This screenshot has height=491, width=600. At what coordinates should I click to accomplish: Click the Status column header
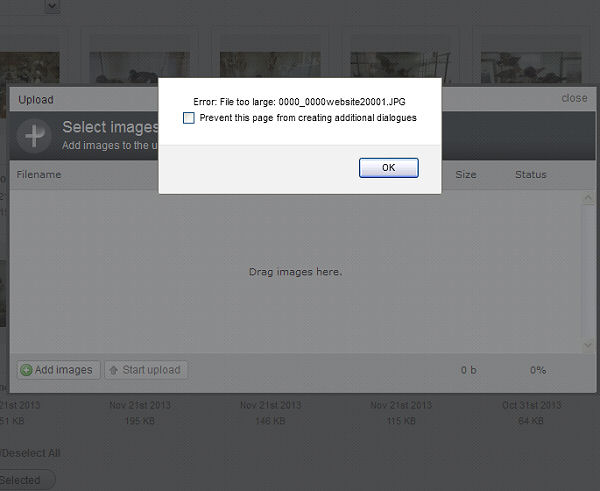point(531,175)
